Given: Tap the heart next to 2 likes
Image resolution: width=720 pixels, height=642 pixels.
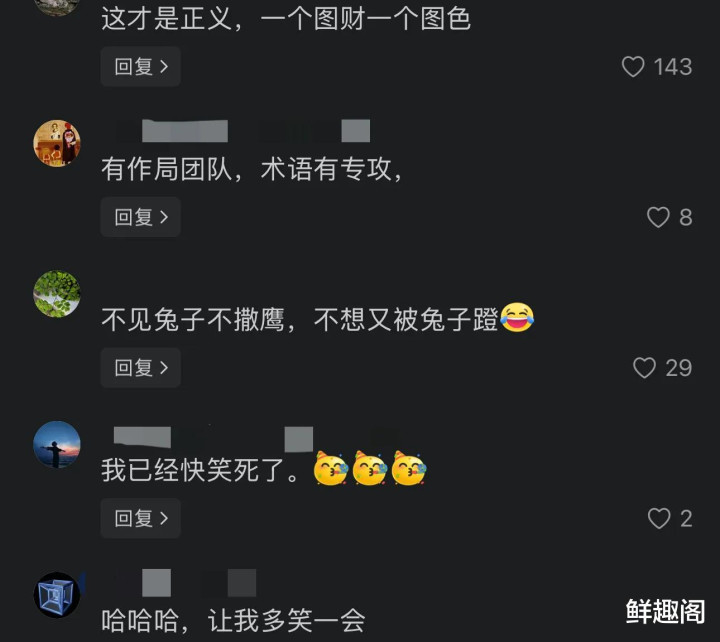Looking at the screenshot, I should 659,518.
